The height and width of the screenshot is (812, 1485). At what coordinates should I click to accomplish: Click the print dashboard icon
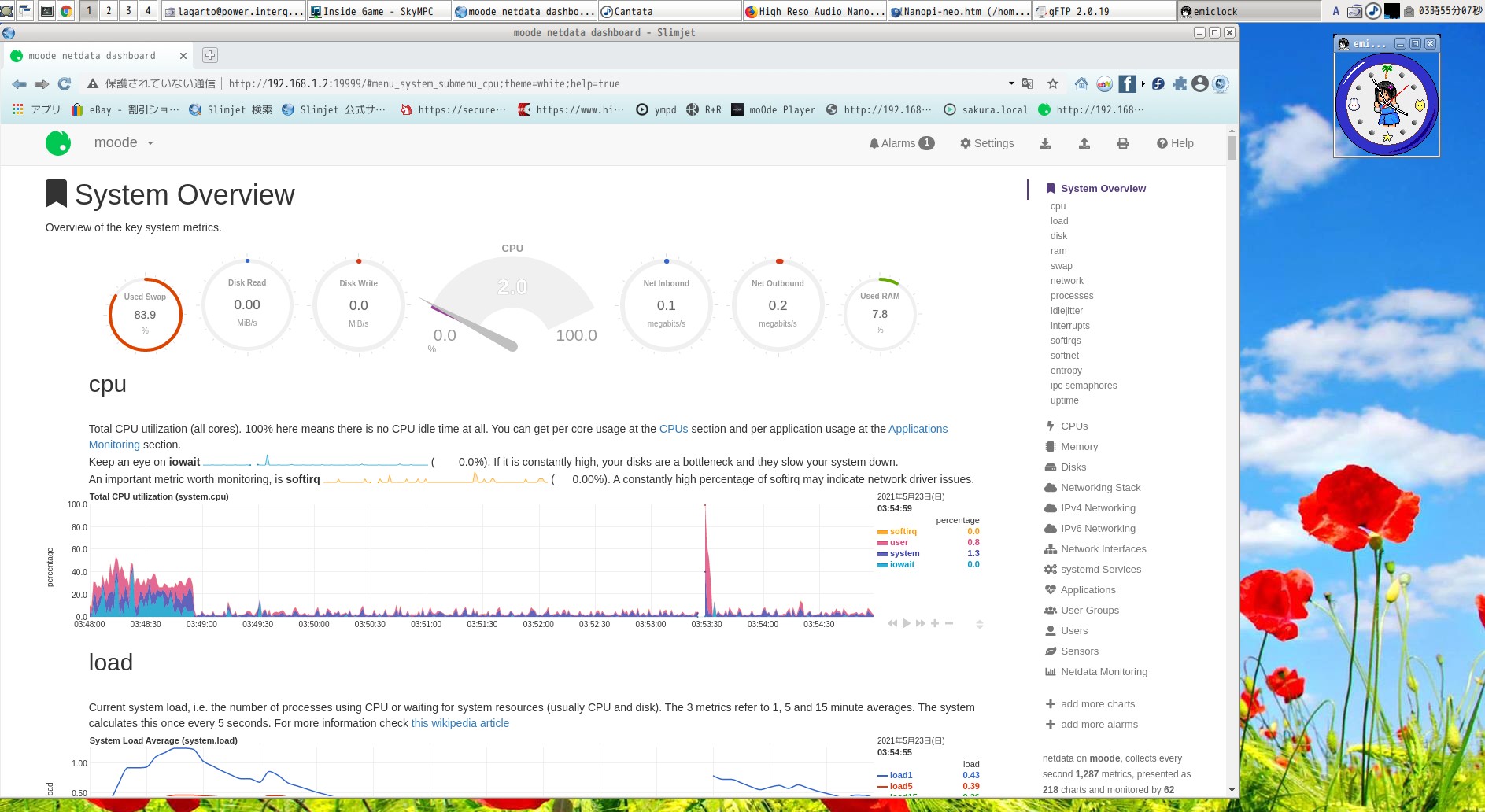tap(1123, 143)
